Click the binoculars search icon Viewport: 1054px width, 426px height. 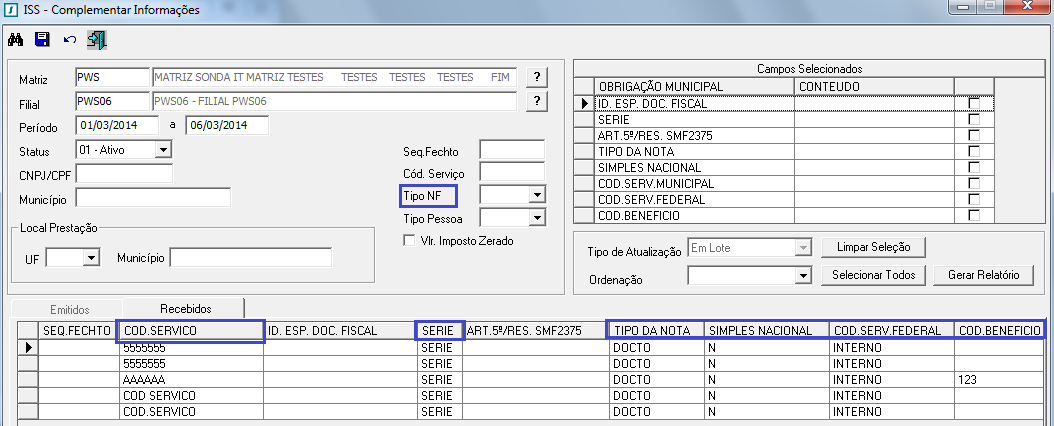15,40
